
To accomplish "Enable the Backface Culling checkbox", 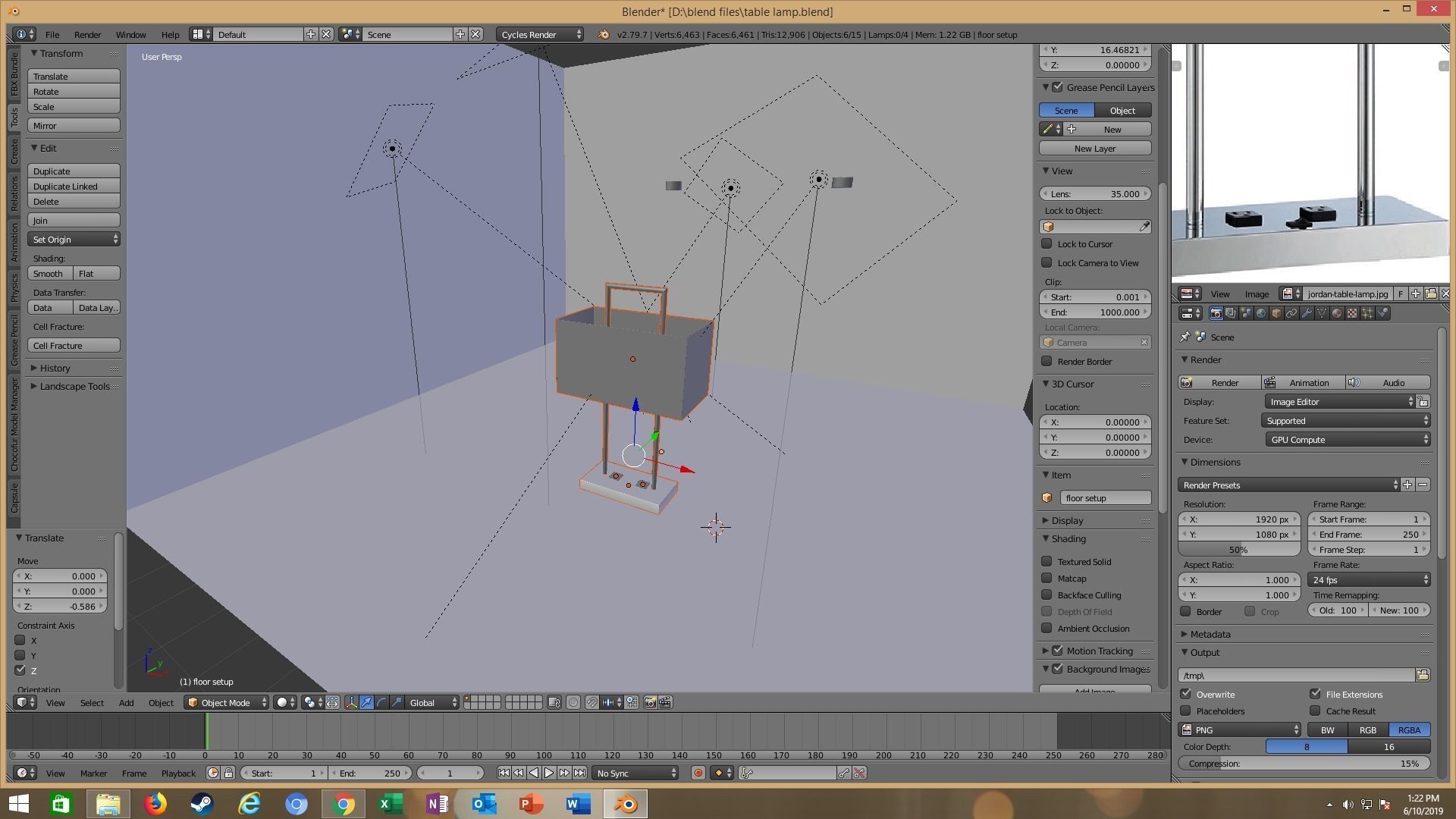I will [1046, 595].
